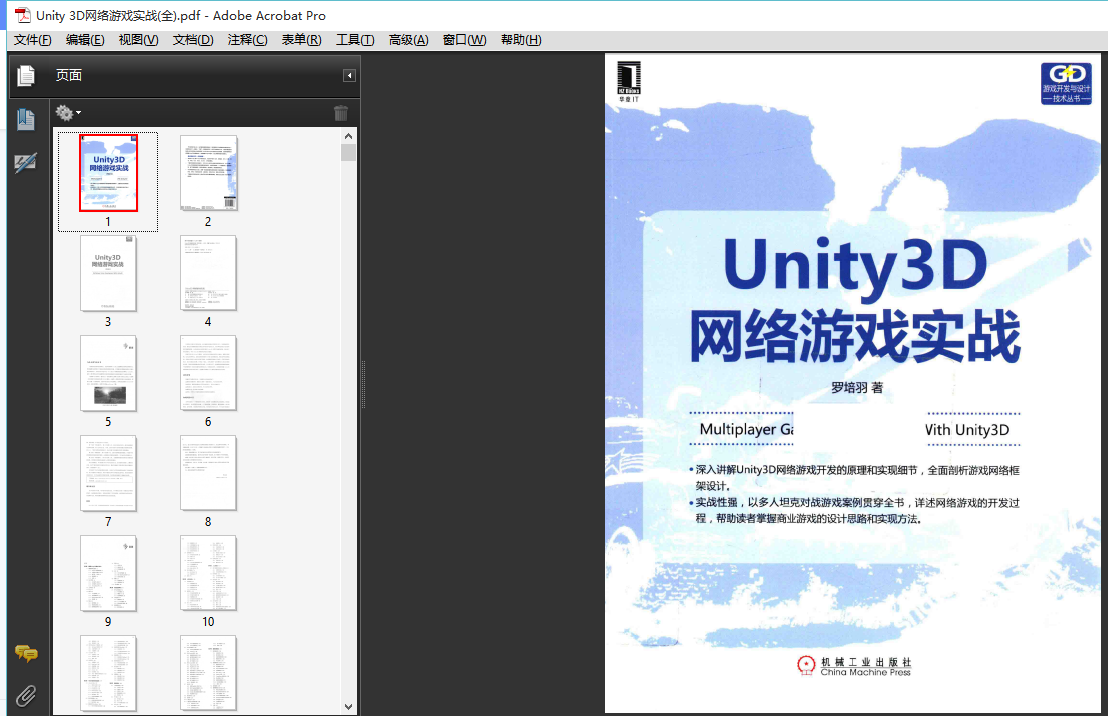The width and height of the screenshot is (1108, 716).
Task: Click the HZ Books logo on cover
Action: (629, 81)
